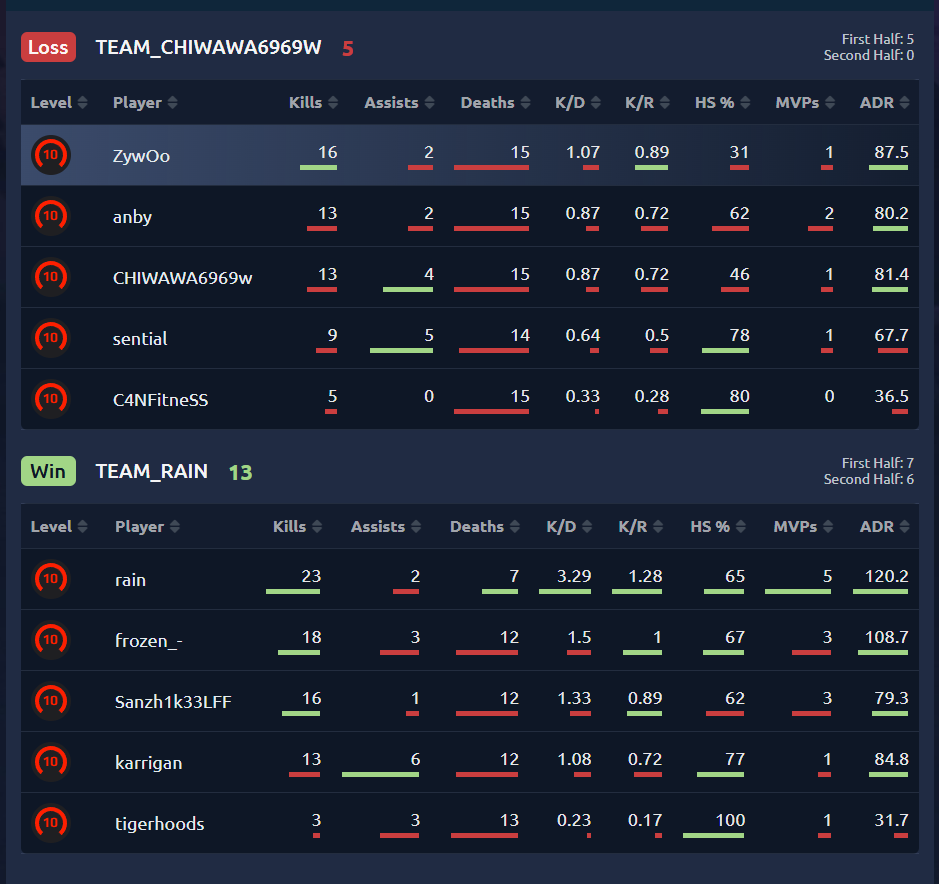Click Sanzh1k33LFF's ADR value 79.3
The image size is (939, 884).
[x=892, y=698]
